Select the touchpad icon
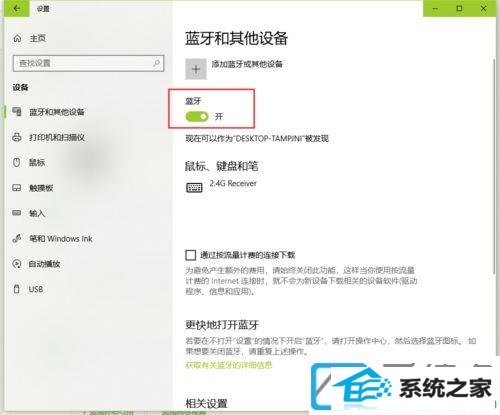Viewport: 500px width, 415px height. 17,188
